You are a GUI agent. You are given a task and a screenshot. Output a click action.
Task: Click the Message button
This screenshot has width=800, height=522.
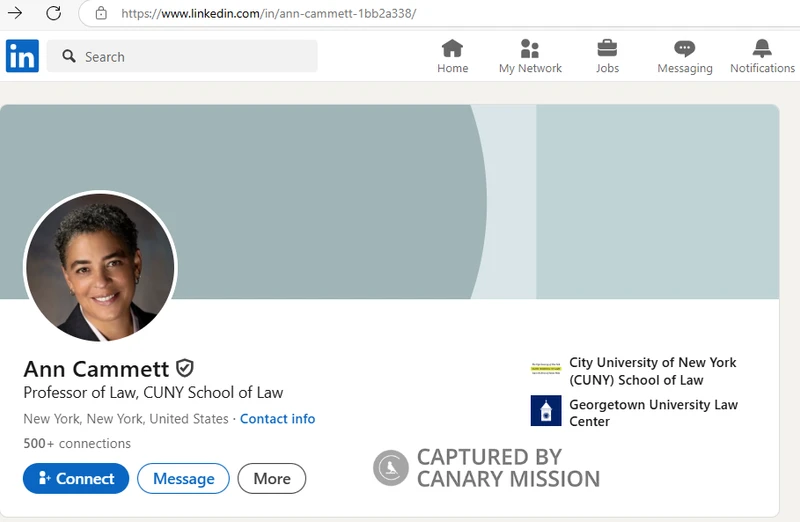click(184, 478)
